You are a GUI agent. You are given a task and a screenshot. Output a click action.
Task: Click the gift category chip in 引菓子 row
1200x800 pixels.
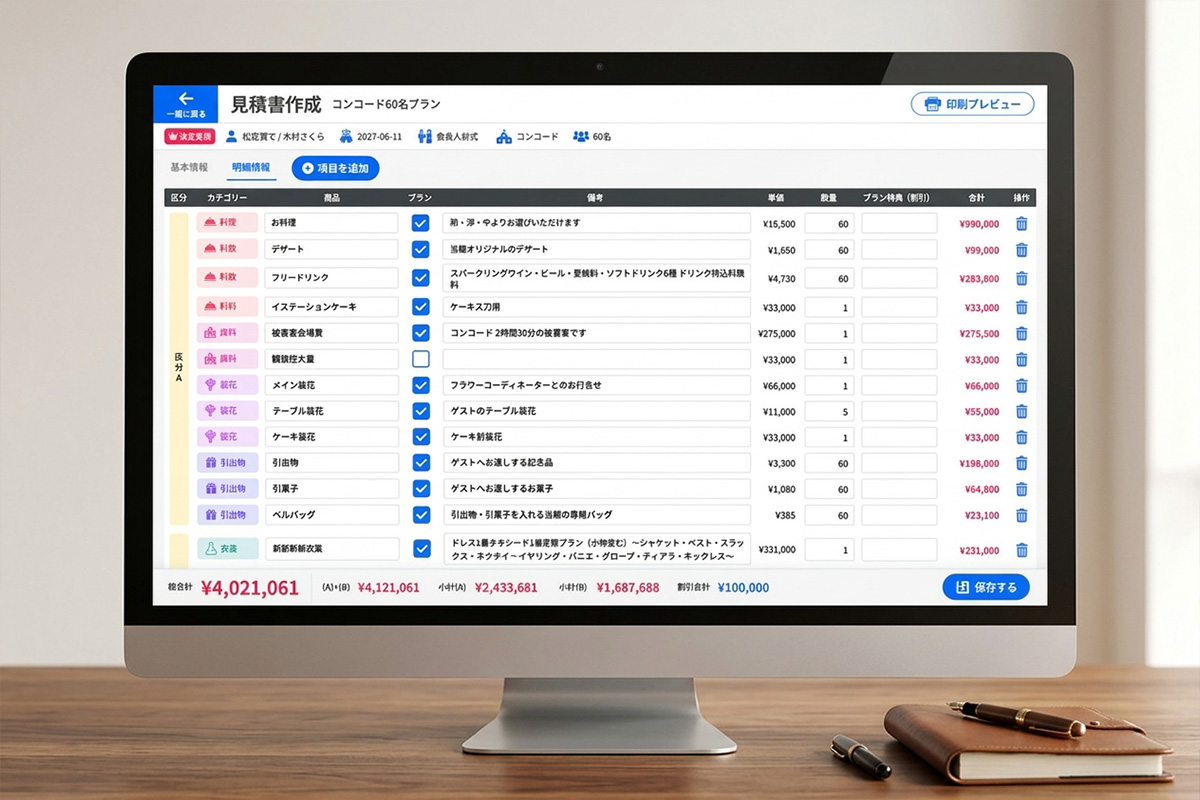pos(227,489)
